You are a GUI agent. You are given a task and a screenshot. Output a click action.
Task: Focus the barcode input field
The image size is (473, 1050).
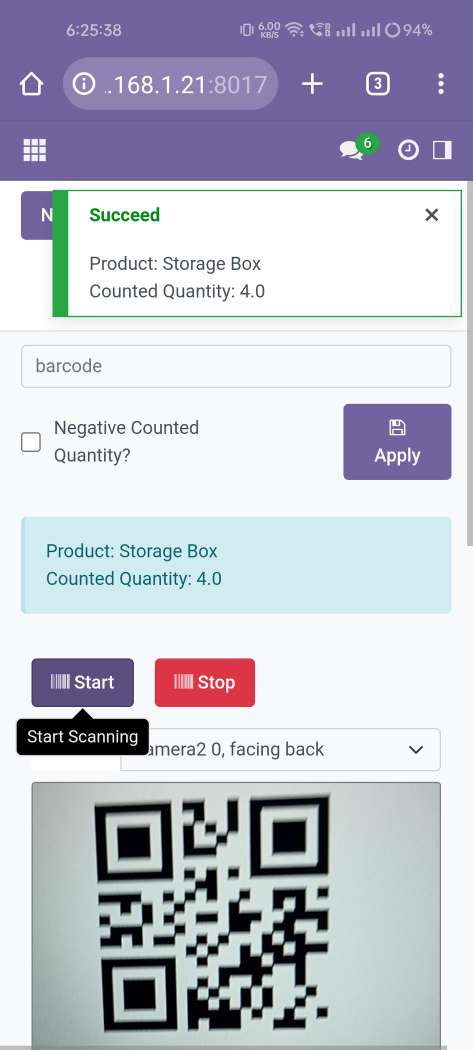point(236,366)
